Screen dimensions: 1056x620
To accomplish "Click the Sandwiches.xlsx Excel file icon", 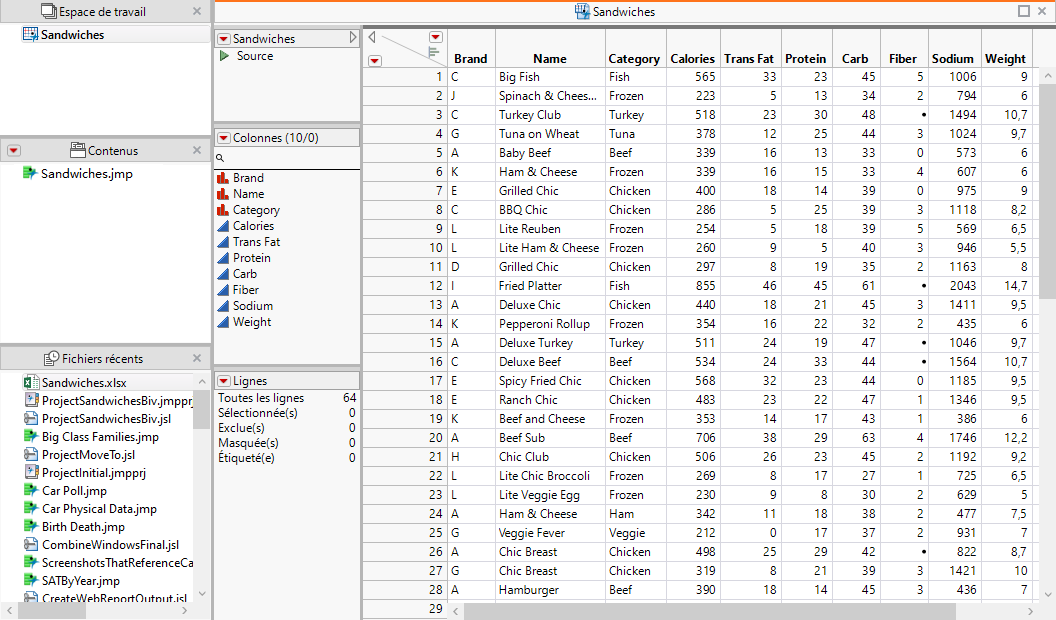I will coord(30,382).
